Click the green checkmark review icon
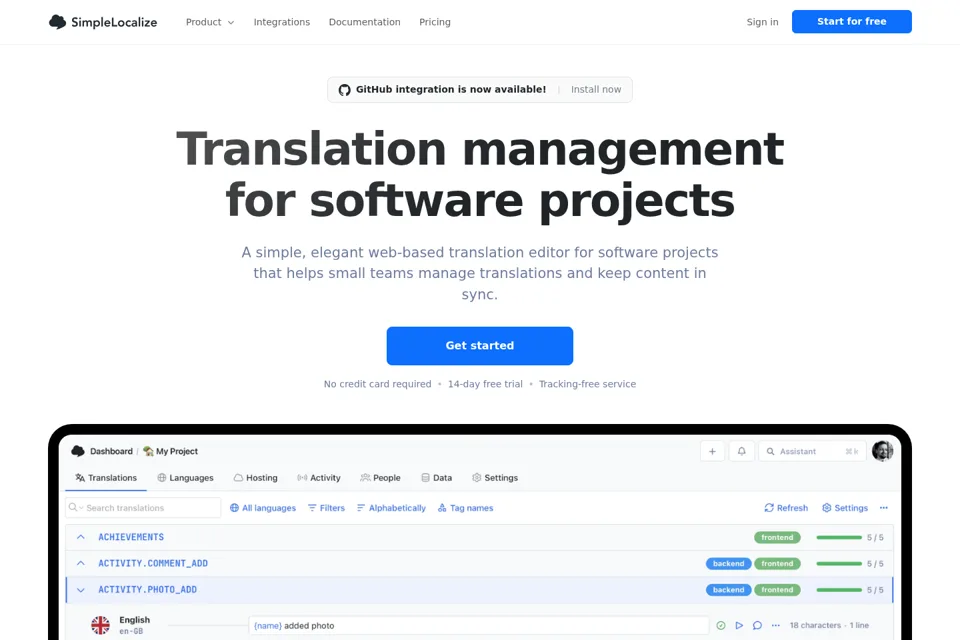Image resolution: width=960 pixels, height=640 pixels. coord(721,625)
